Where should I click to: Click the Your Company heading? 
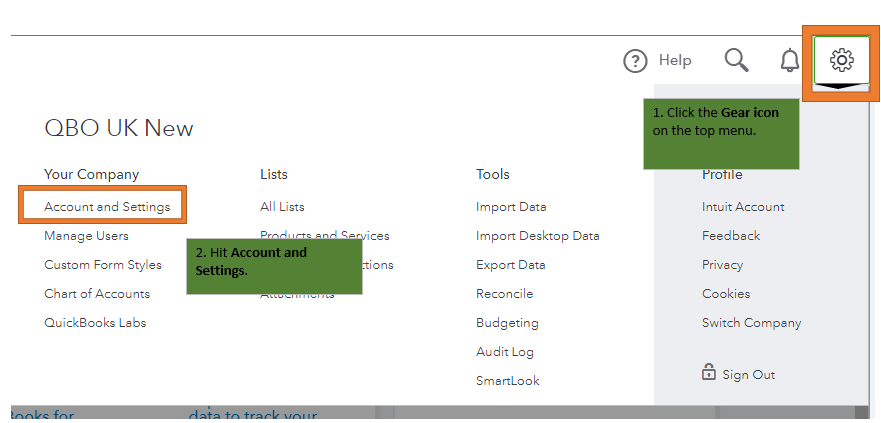pyautogui.click(x=92, y=175)
